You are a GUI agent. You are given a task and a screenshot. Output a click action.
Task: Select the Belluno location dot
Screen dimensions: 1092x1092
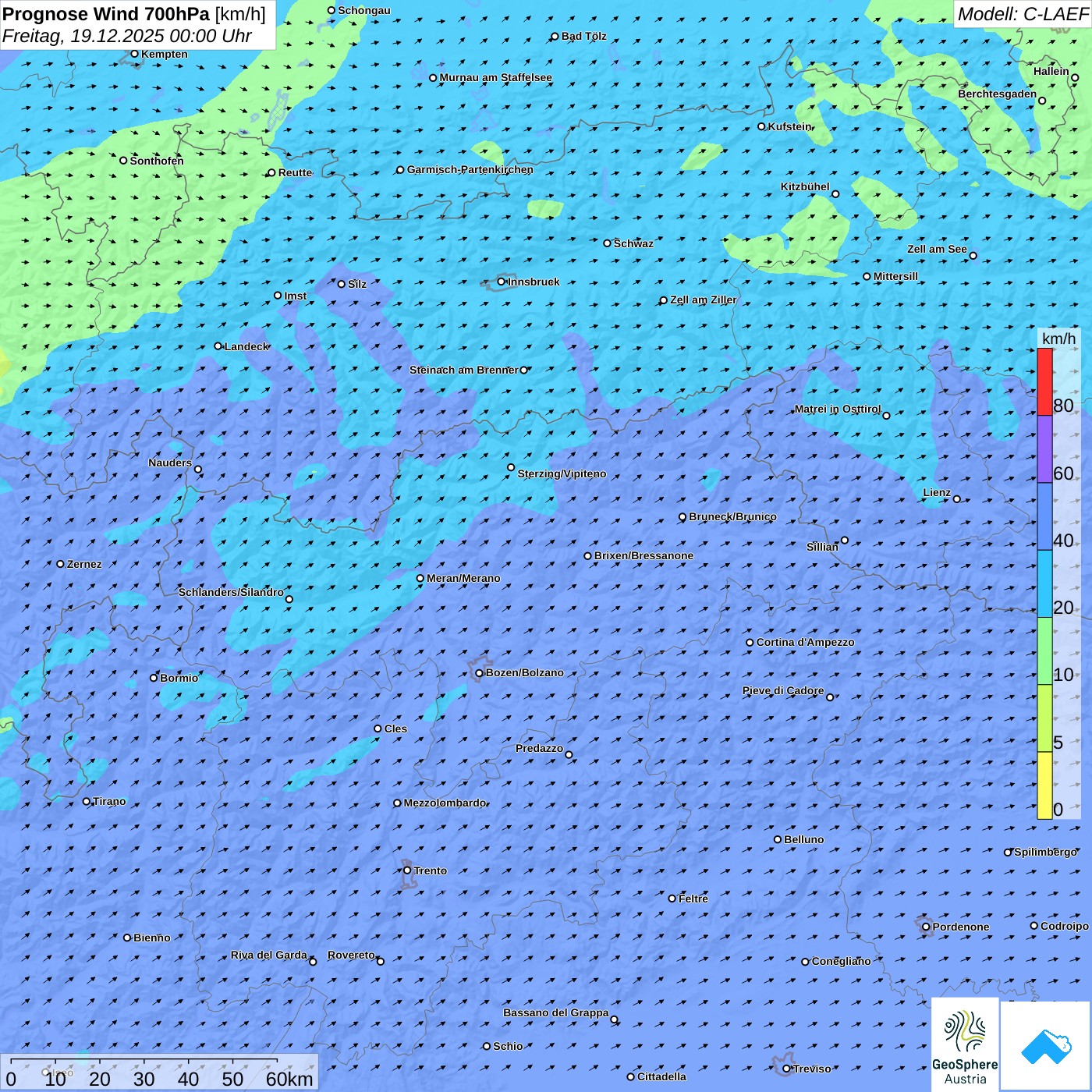[778, 839]
